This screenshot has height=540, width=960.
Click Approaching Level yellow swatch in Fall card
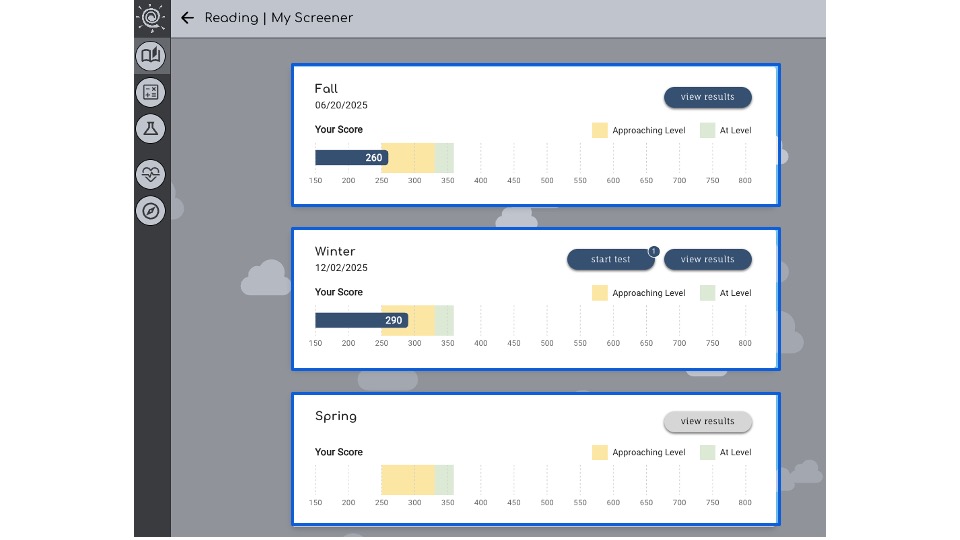coord(600,130)
